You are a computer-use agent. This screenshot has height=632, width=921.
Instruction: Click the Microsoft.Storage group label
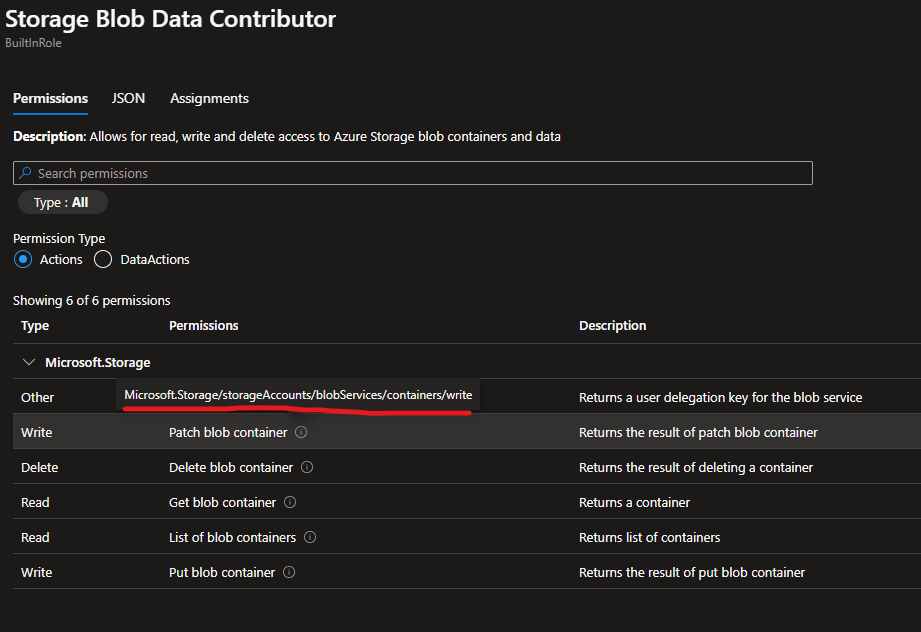(x=98, y=362)
